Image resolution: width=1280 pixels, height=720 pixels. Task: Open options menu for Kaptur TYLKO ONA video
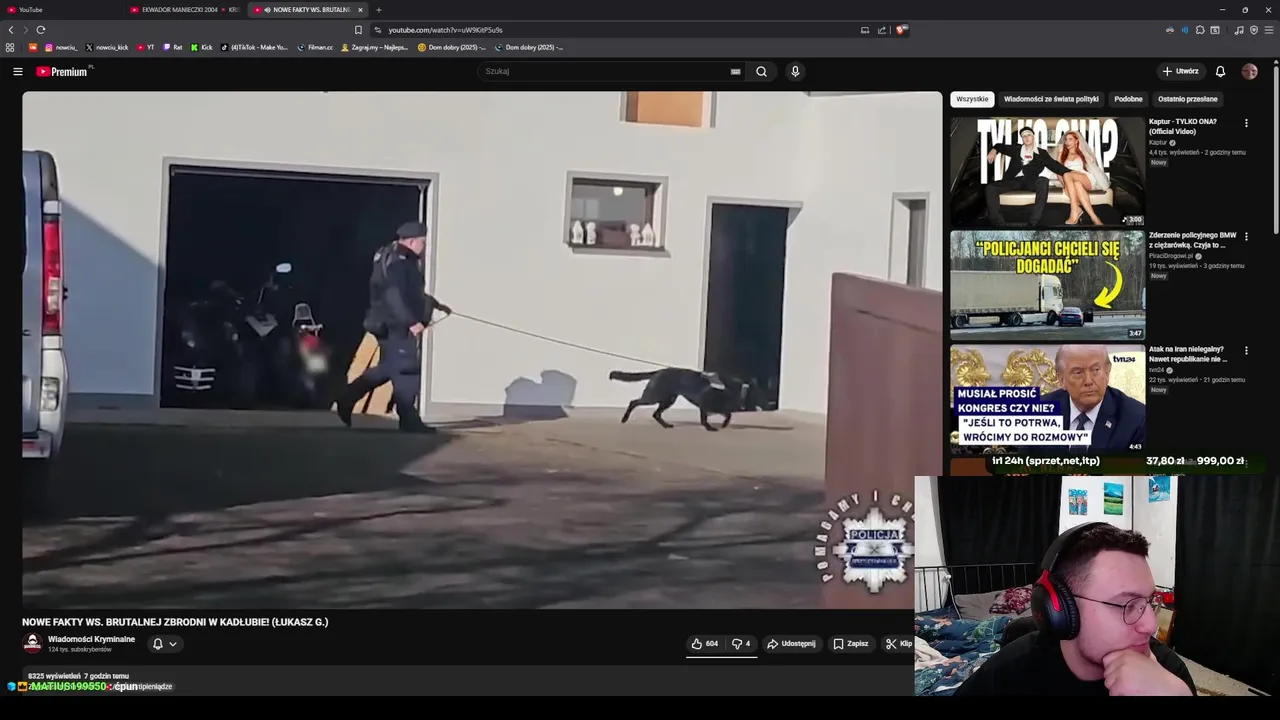click(x=1246, y=123)
